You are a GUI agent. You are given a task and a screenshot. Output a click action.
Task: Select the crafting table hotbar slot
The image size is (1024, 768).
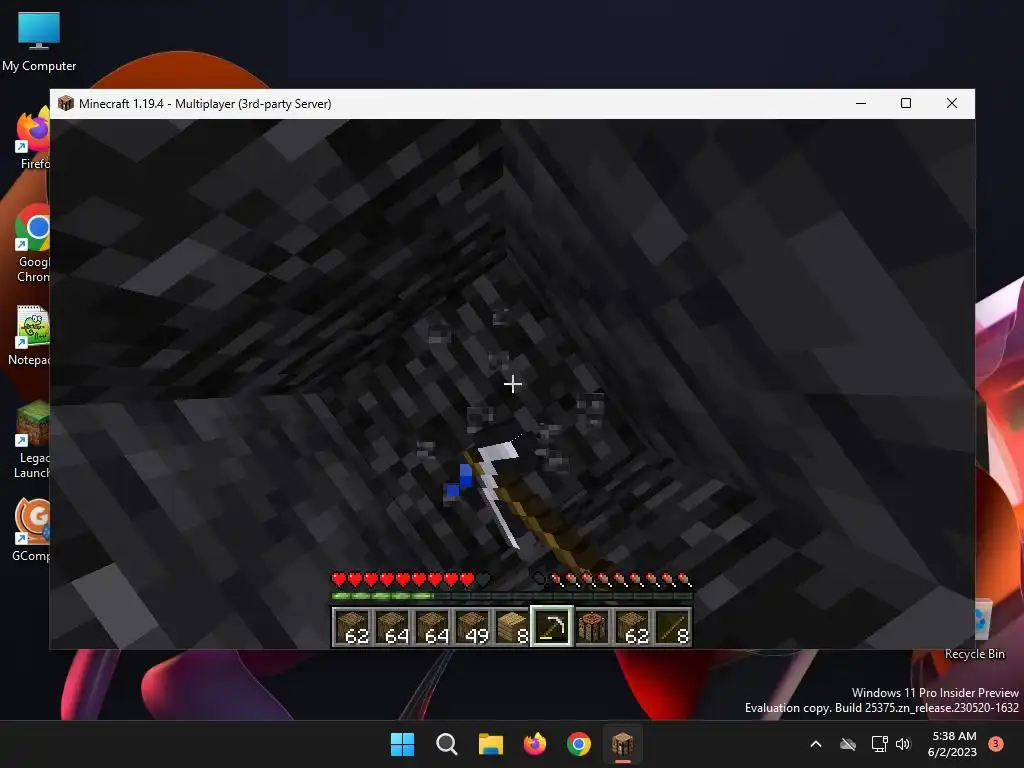coord(592,626)
